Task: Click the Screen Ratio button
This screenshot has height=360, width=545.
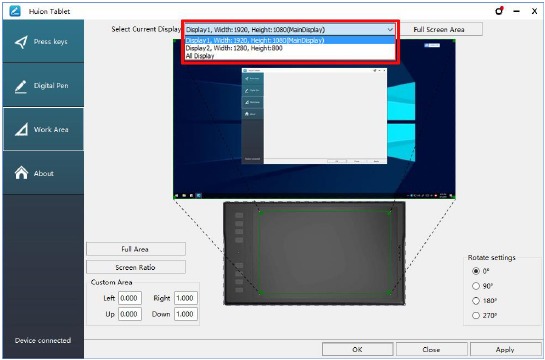Action: pos(136,267)
